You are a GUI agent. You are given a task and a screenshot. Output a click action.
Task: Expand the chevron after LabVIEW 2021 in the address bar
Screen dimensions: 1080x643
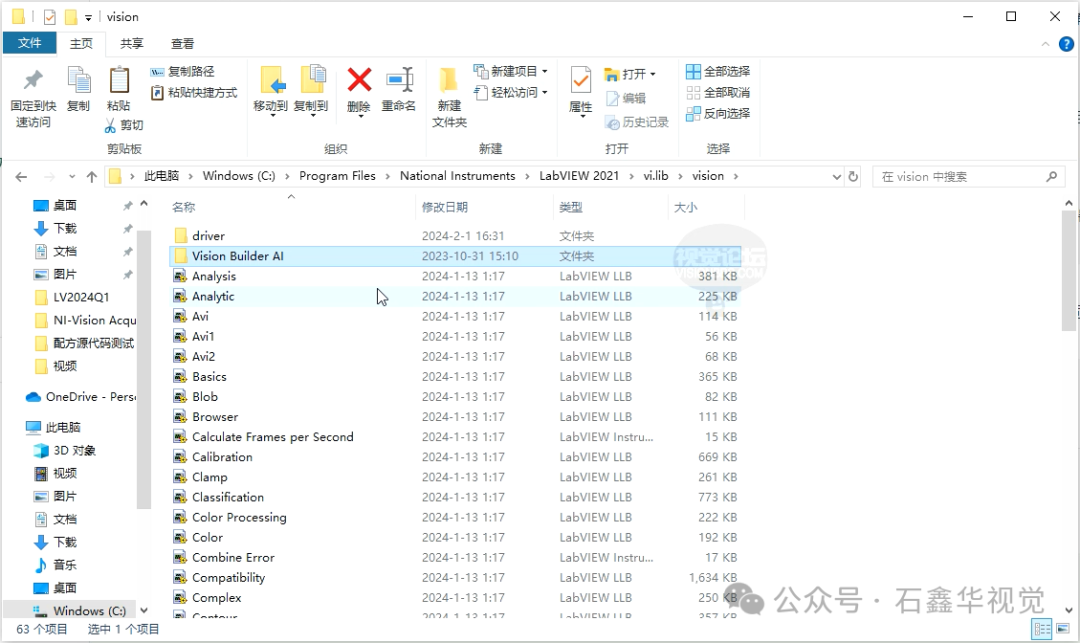point(632,176)
